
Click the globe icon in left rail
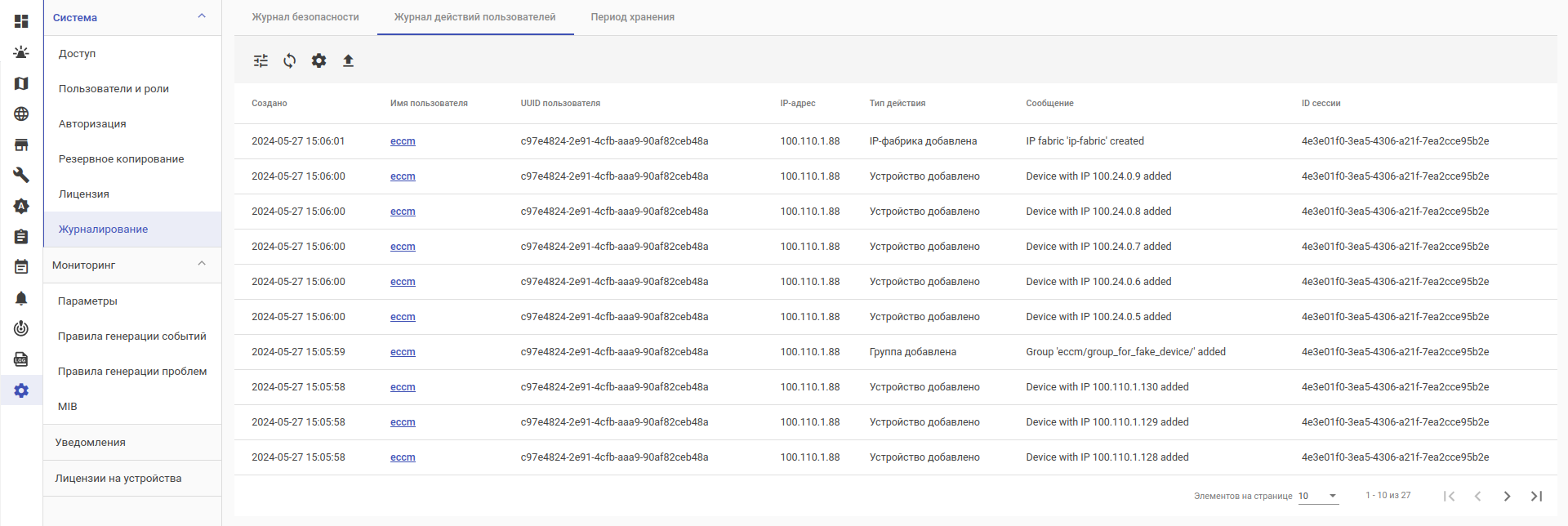point(21,114)
